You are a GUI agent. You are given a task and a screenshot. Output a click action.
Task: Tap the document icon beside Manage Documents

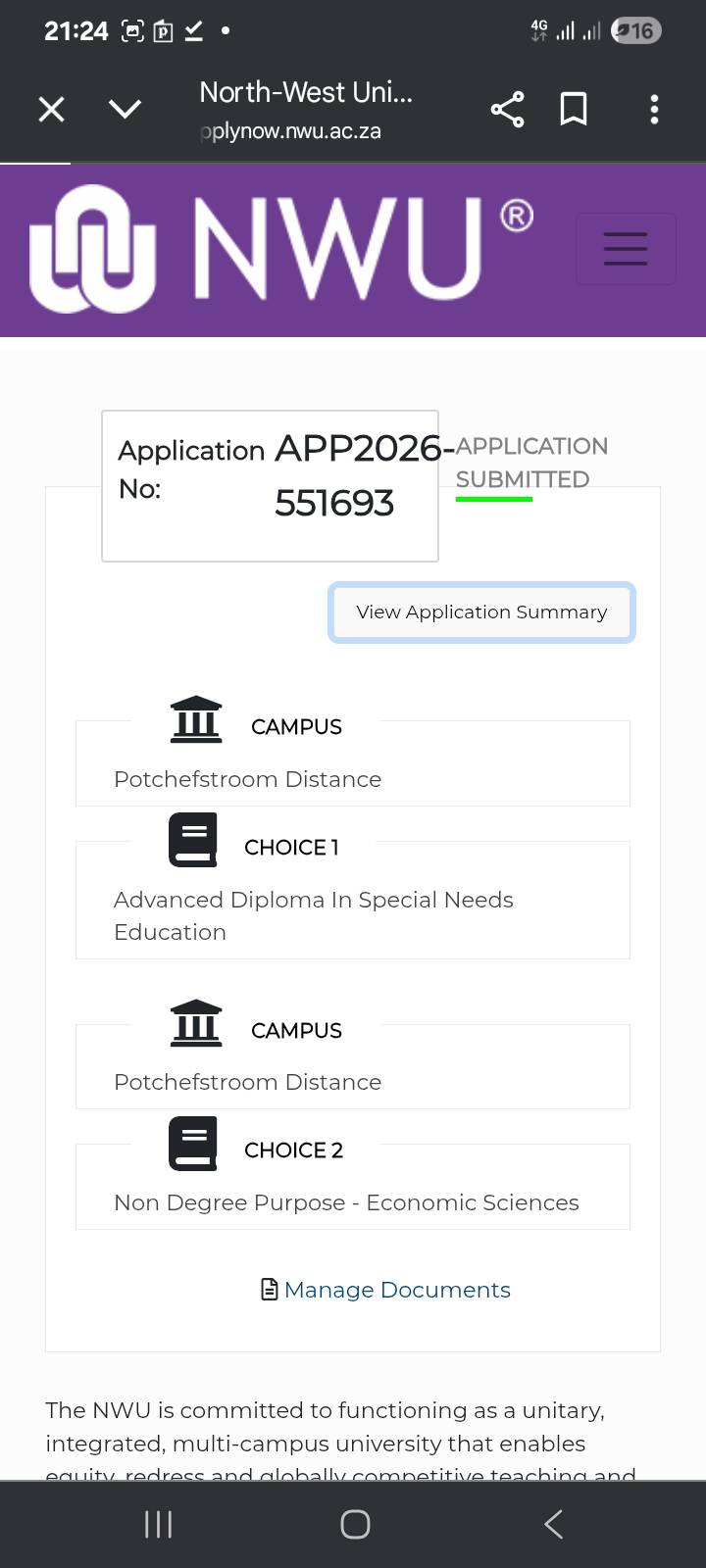270,1289
